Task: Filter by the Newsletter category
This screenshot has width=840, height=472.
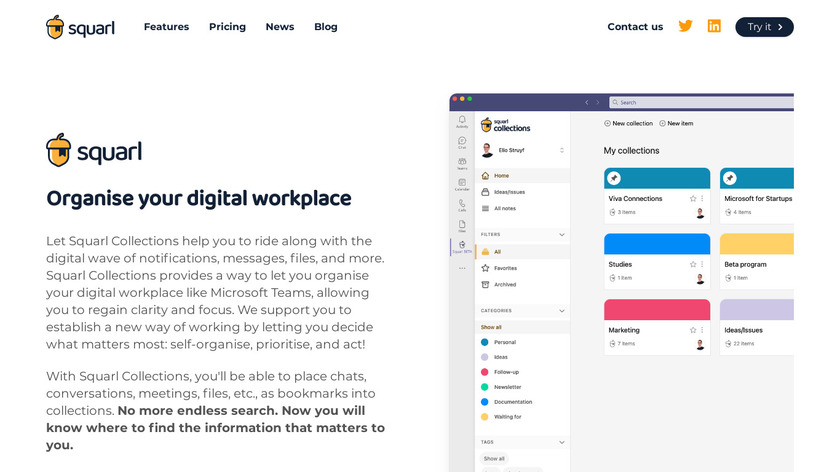Action: 501,387
